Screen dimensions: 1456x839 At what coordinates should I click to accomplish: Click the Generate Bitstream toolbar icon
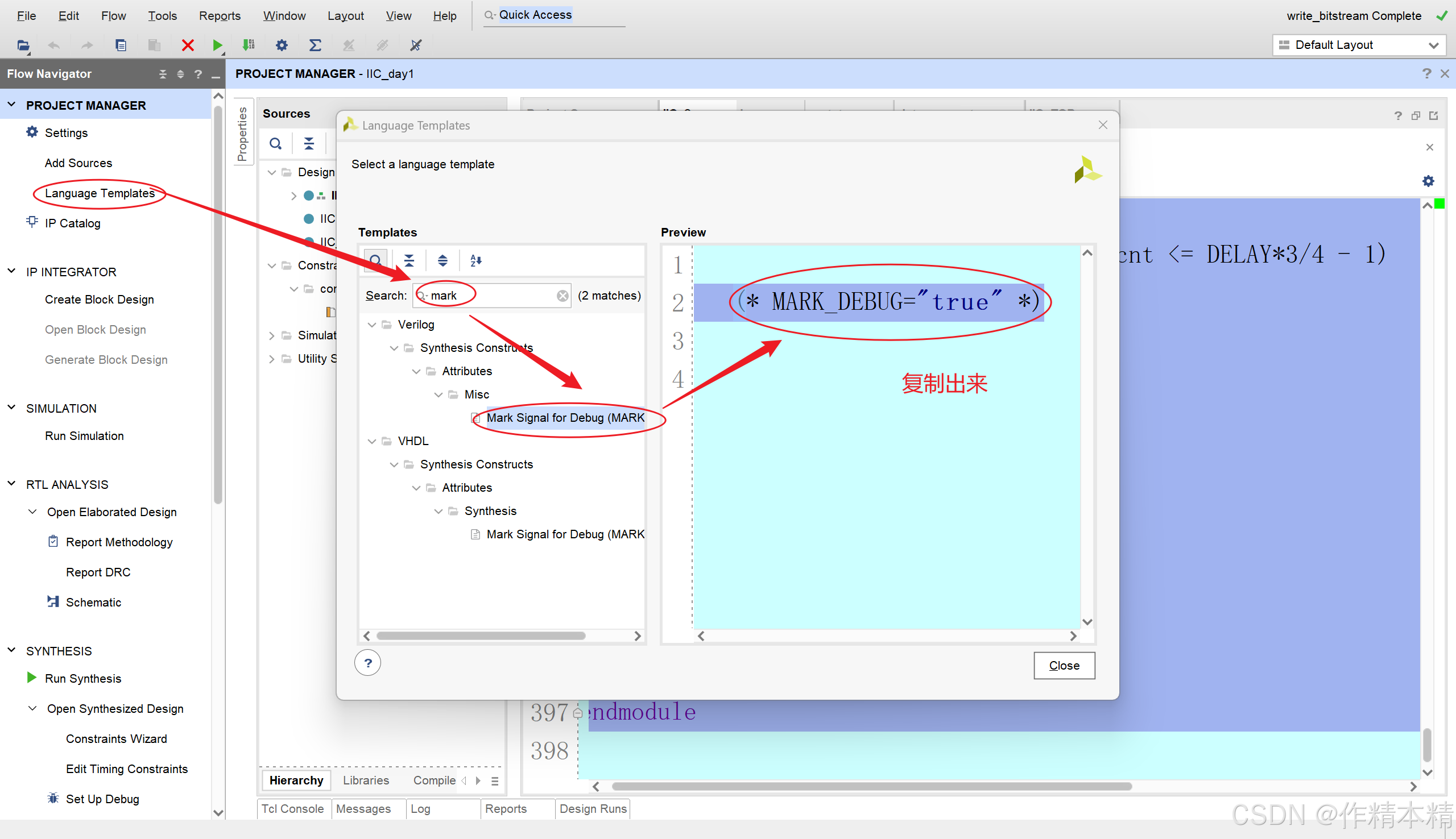(249, 45)
